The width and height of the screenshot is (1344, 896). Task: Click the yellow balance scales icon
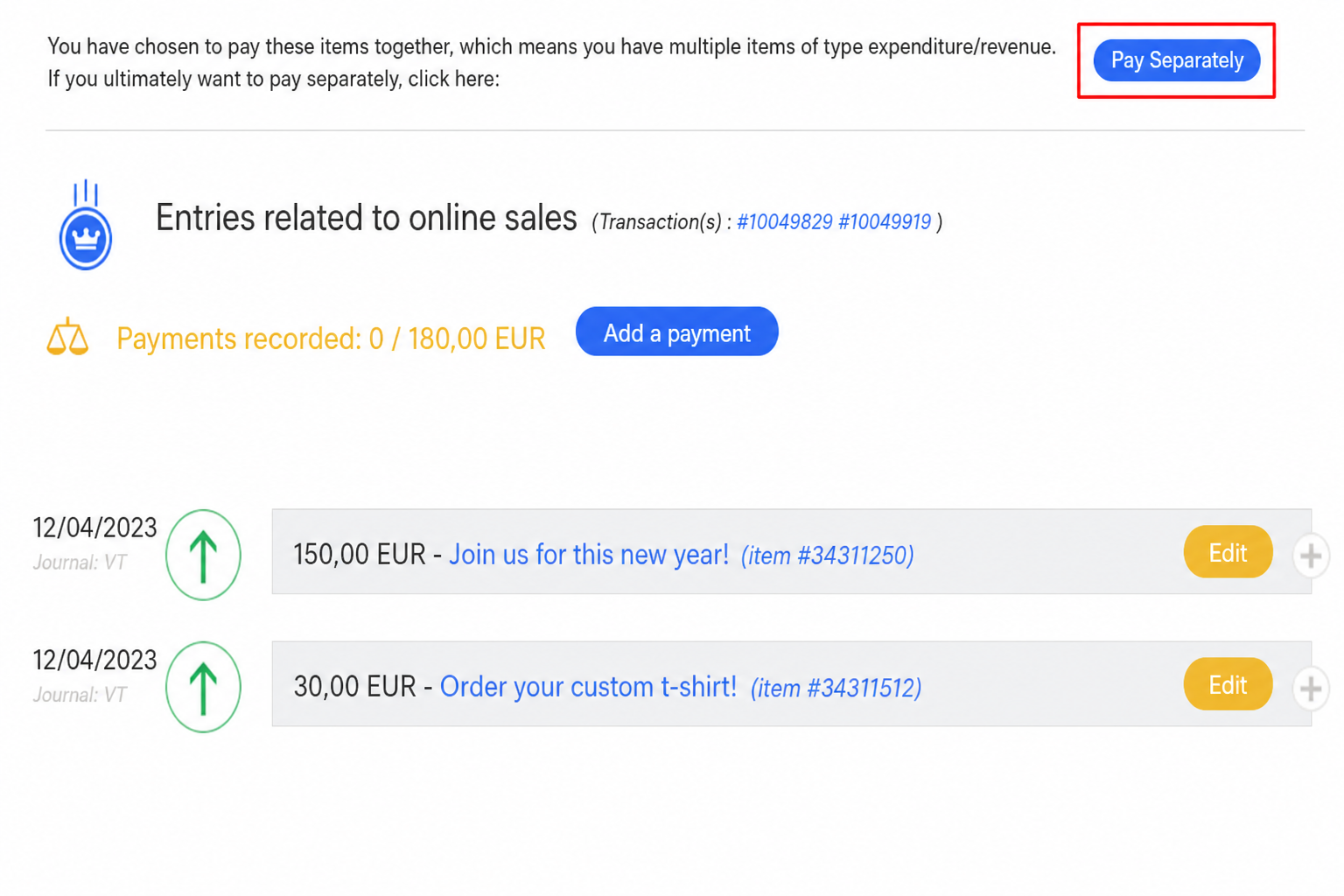[x=67, y=337]
